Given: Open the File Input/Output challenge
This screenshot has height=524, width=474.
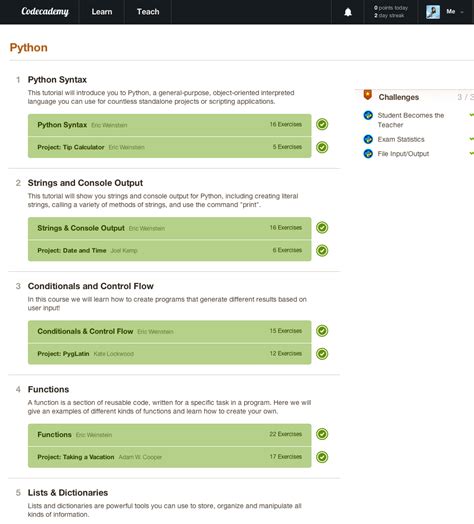Looking at the screenshot, I should [x=403, y=154].
